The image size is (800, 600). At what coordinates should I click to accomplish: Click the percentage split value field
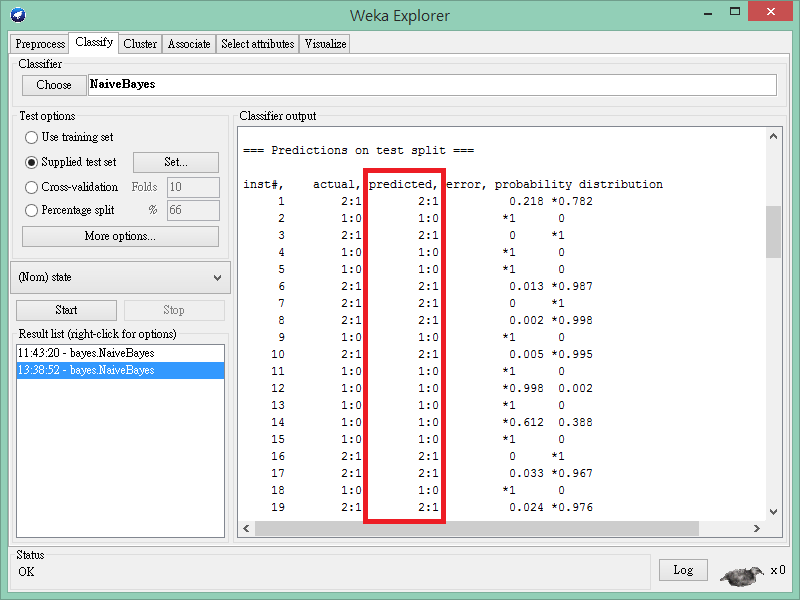pos(193,210)
